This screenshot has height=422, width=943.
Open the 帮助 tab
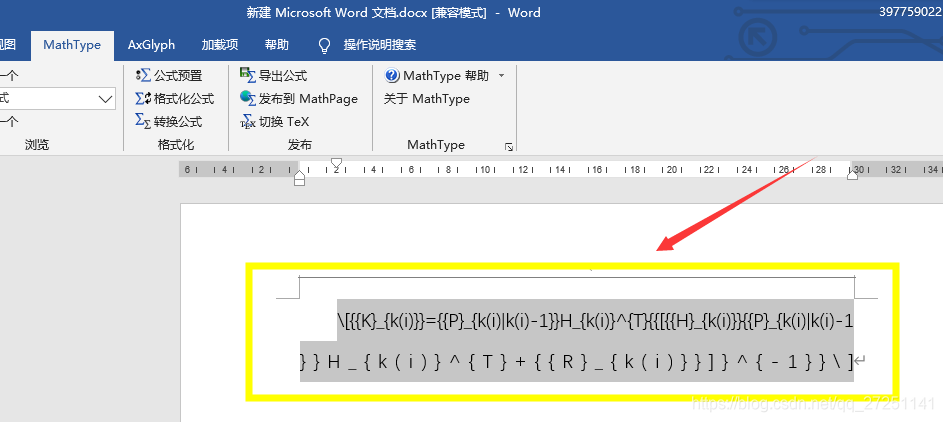[277, 45]
